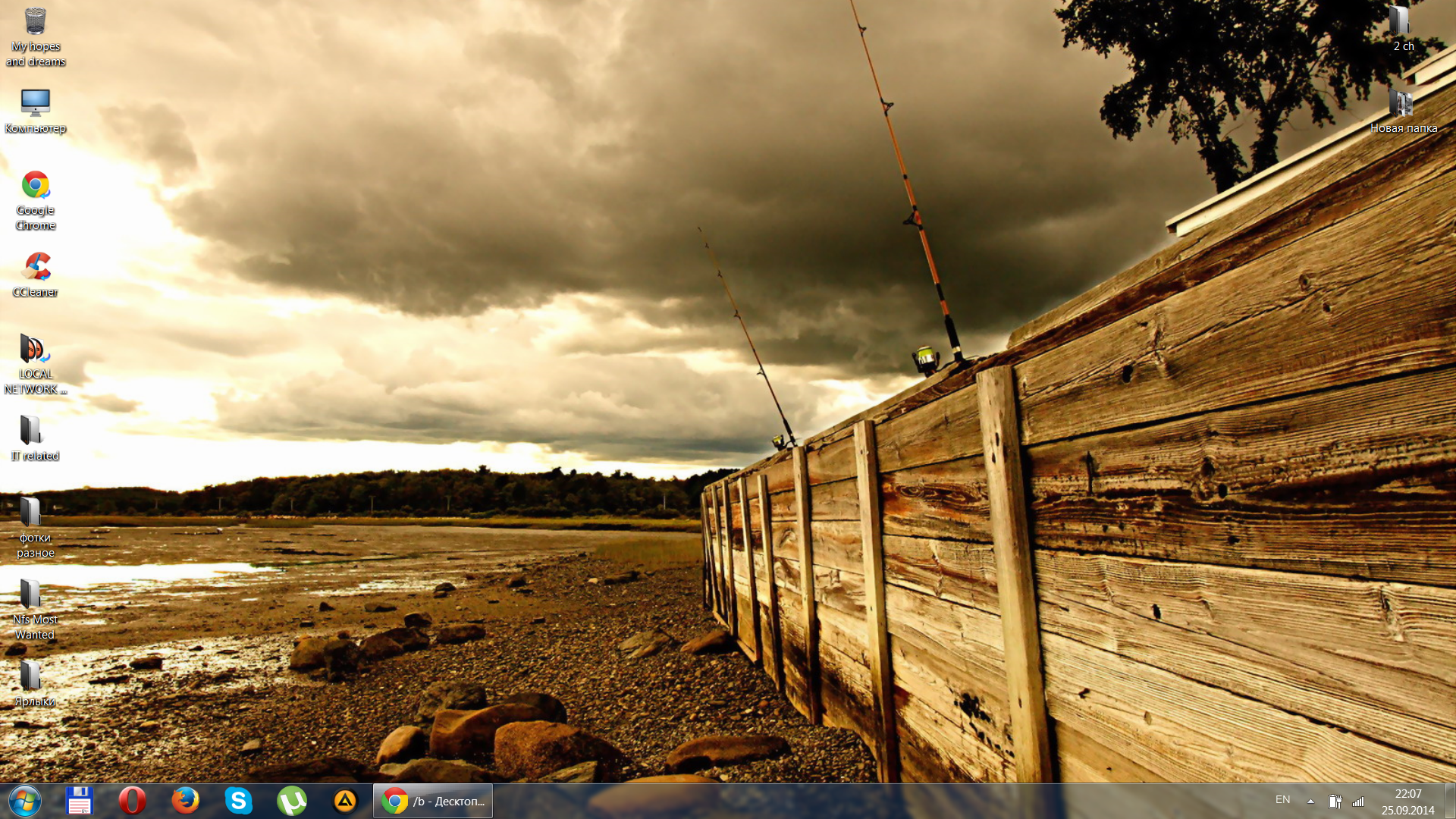Open Skype from the taskbar
The width and height of the screenshot is (1456, 819).
(238, 801)
